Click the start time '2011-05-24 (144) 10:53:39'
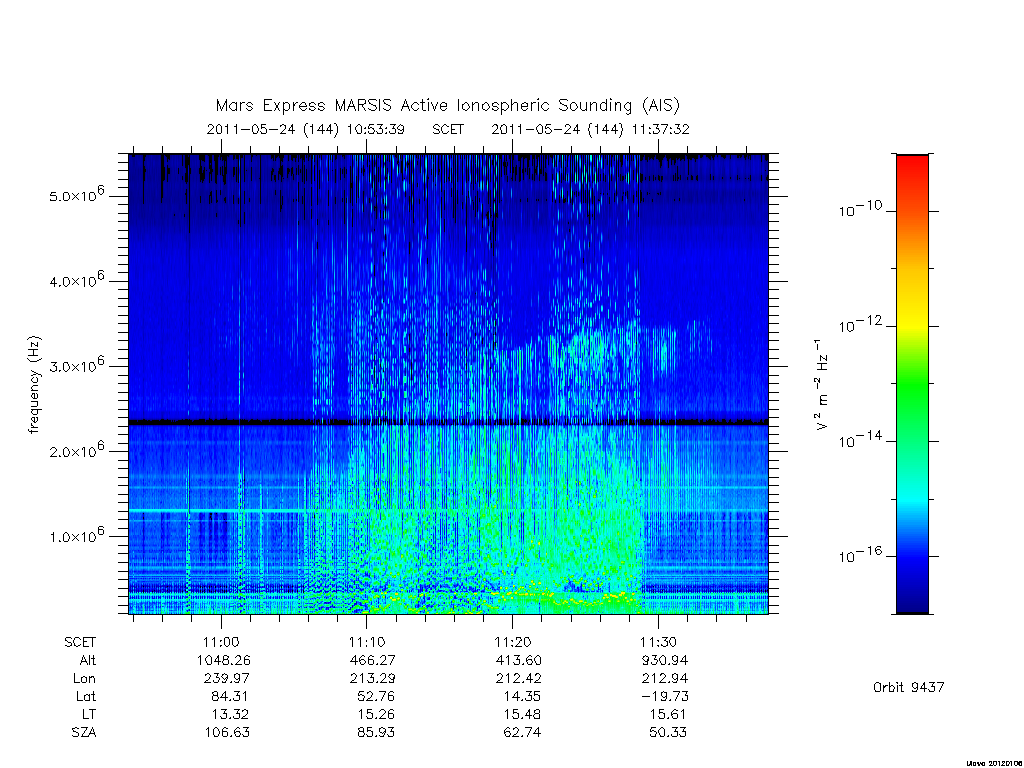Viewport: 1024px width, 768px height. pyautogui.click(x=306, y=129)
